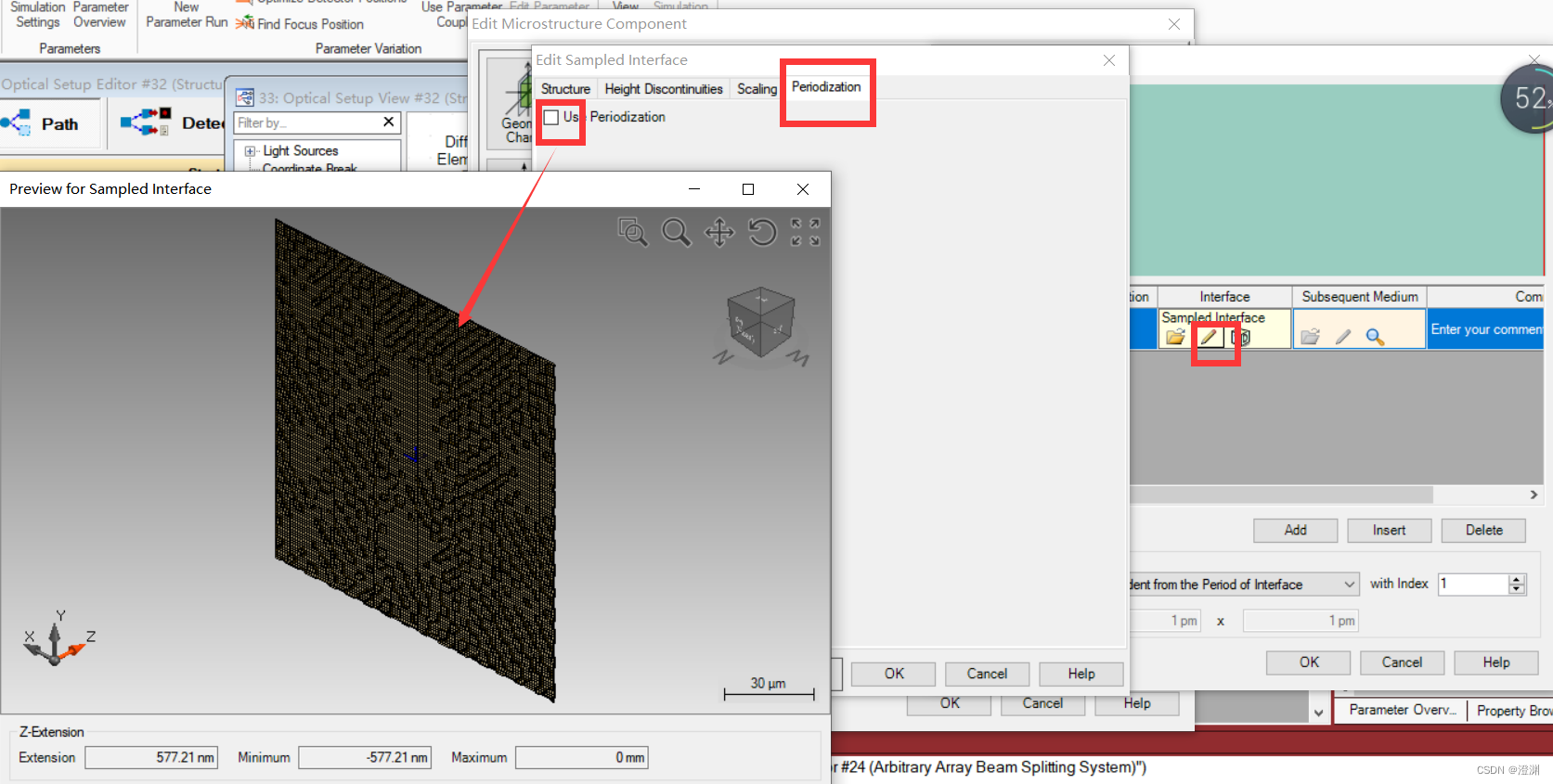
Task: Increase the with Index spinner value
Action: pyautogui.click(x=1517, y=579)
